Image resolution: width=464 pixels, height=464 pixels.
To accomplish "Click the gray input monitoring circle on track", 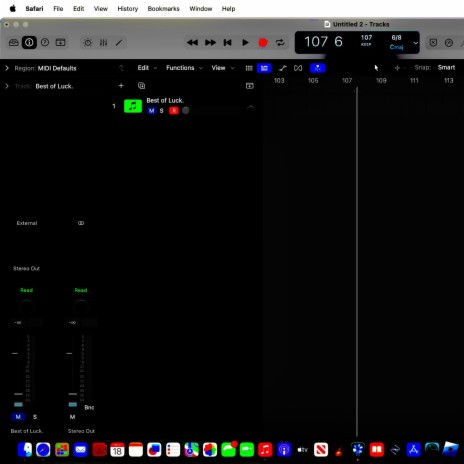I will tap(186, 111).
